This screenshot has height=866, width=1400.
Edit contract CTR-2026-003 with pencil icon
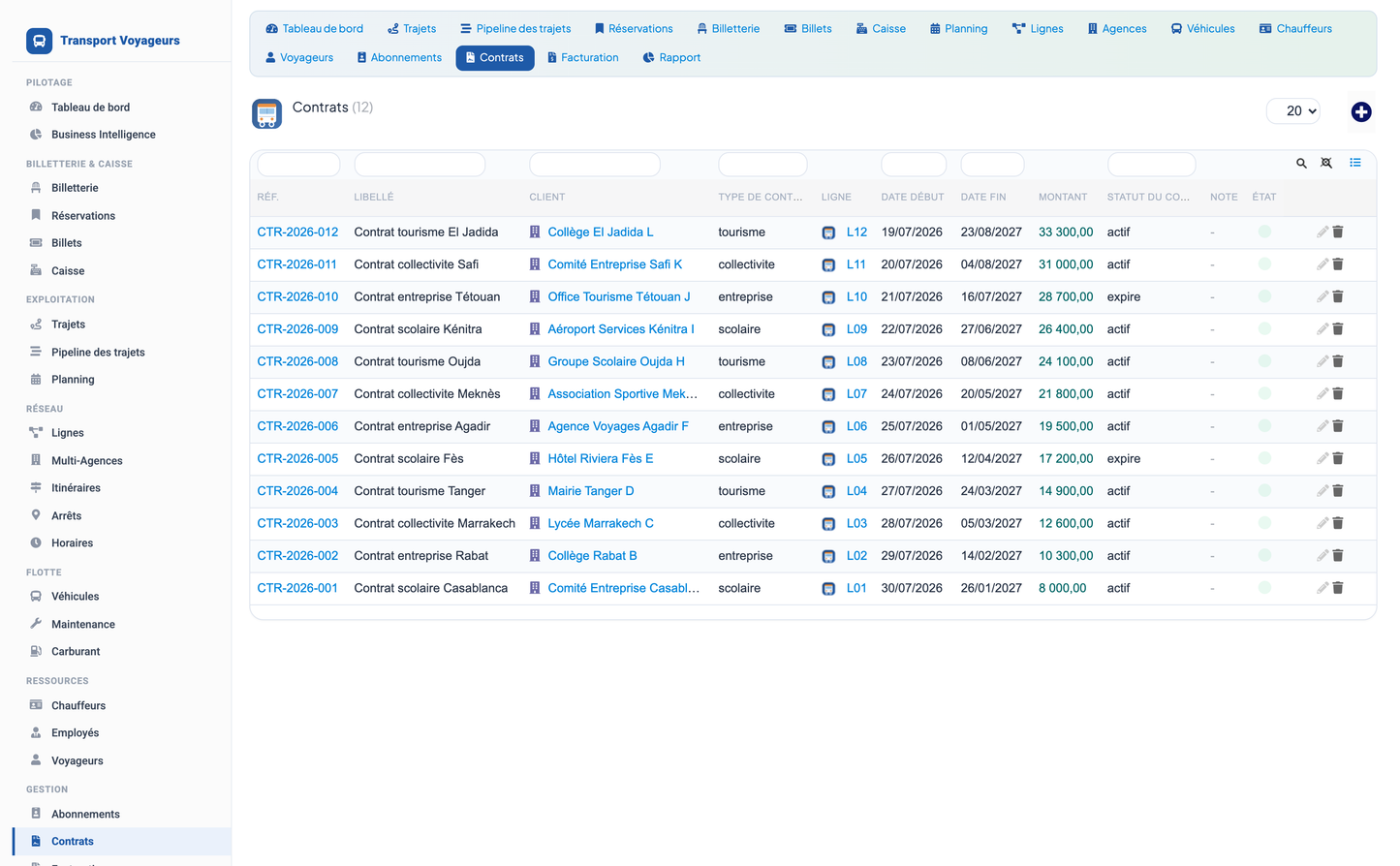tap(1322, 523)
